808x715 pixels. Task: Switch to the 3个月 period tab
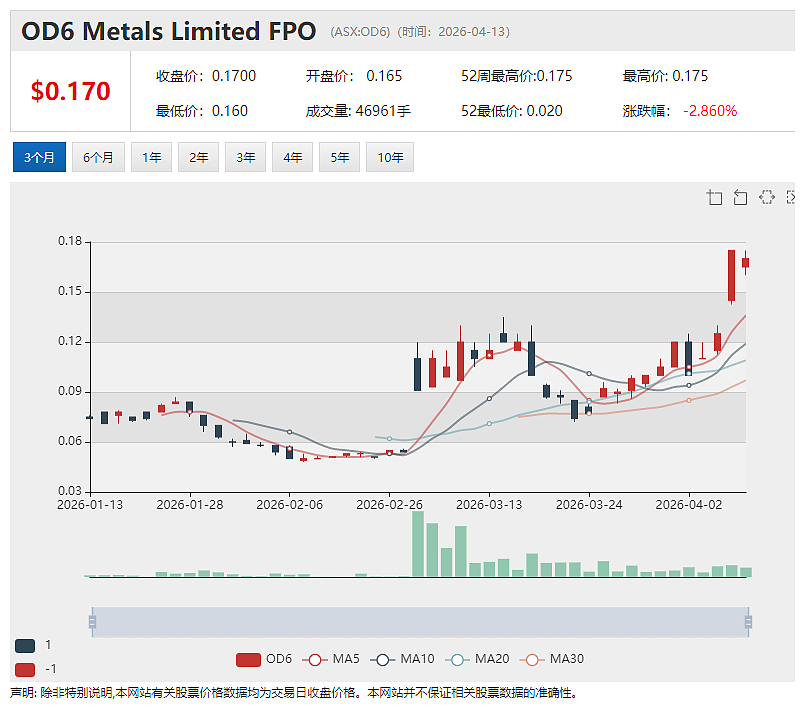point(39,157)
